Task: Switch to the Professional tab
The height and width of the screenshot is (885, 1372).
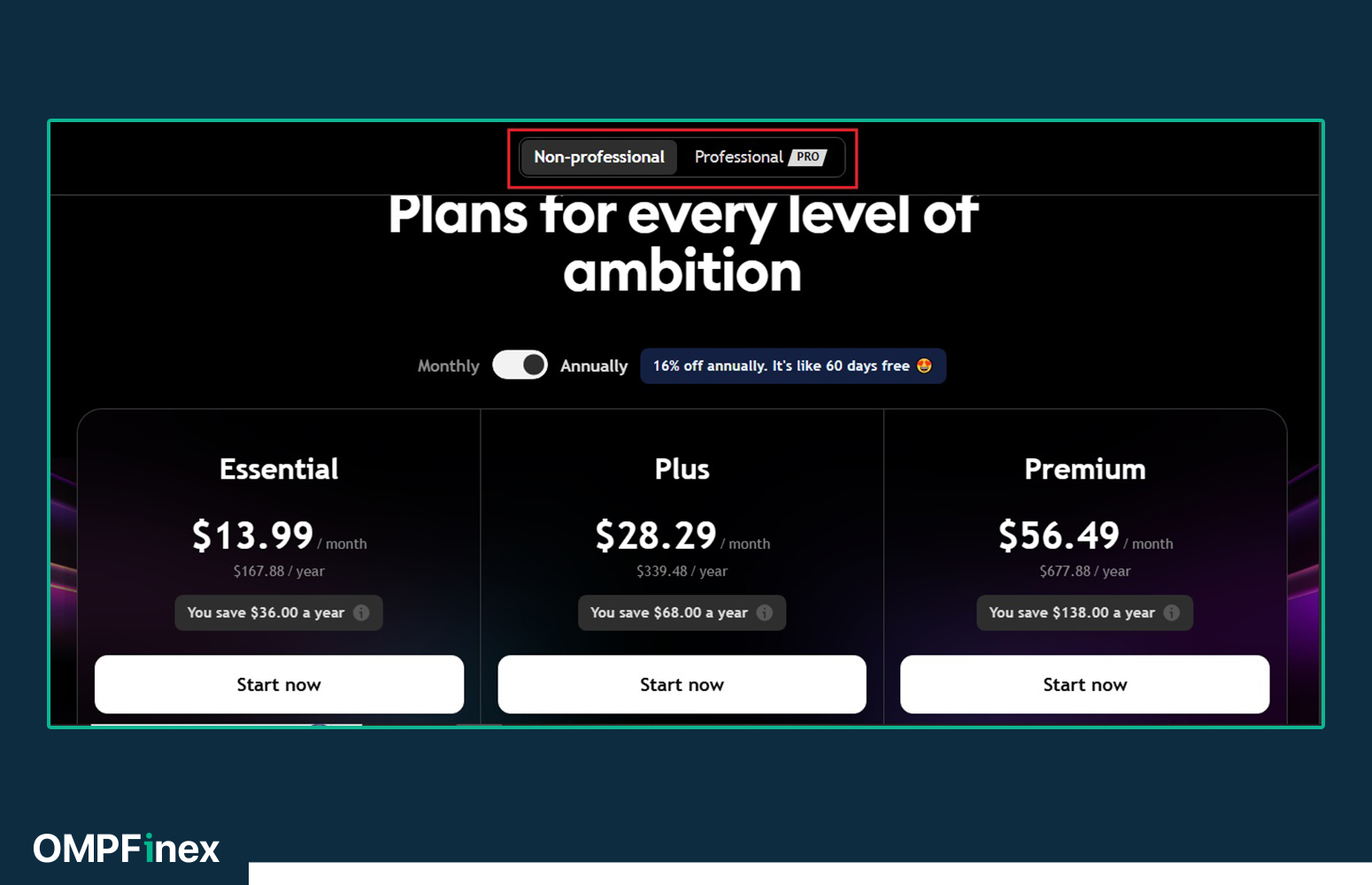Action: (760, 158)
